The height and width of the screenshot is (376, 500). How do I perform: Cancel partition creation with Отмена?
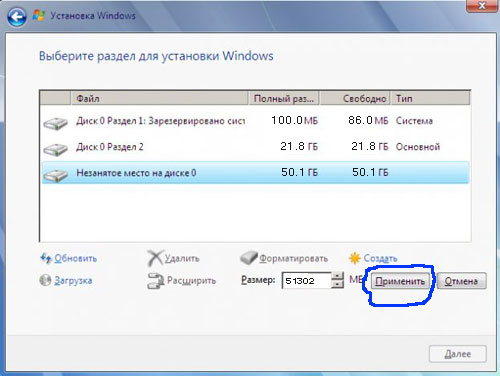tap(461, 281)
